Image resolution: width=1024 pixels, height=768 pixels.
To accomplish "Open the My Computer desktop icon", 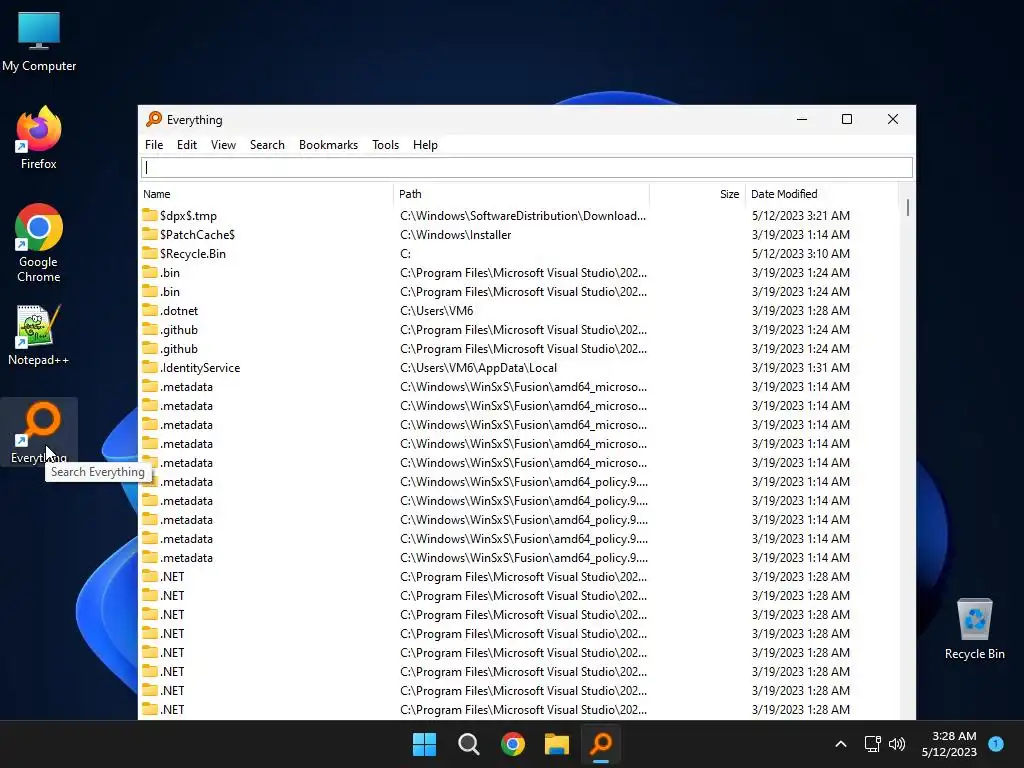I will click(39, 42).
